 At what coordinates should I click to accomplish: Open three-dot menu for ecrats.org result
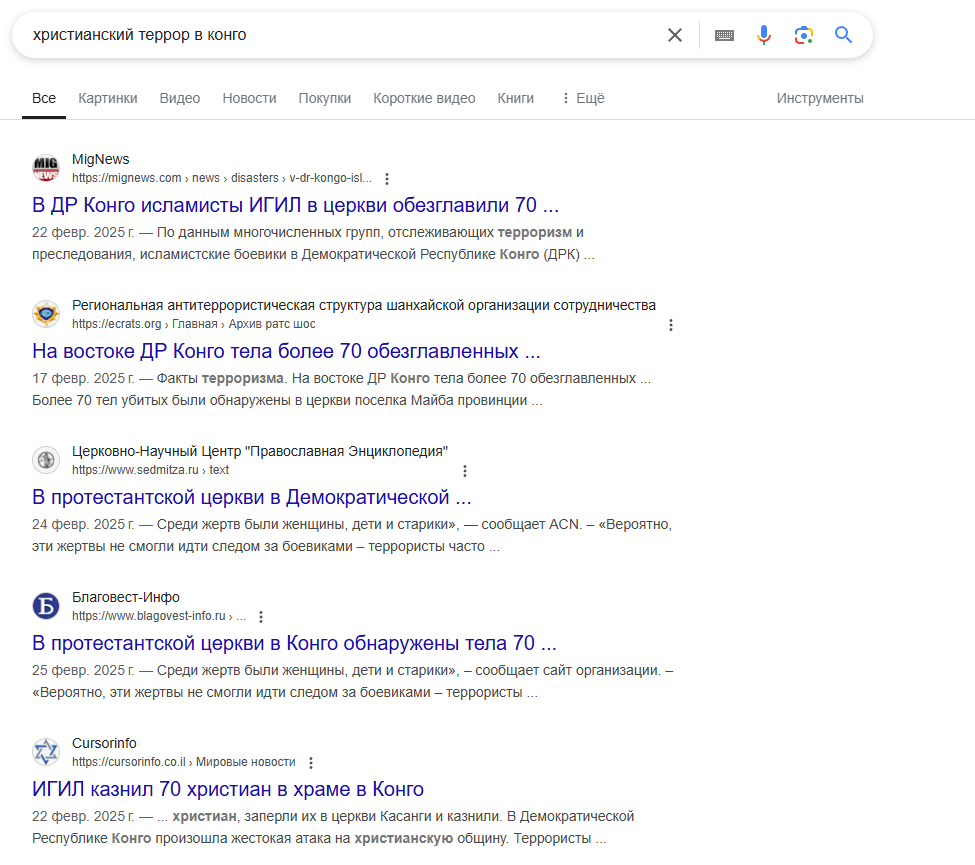pyautogui.click(x=671, y=325)
